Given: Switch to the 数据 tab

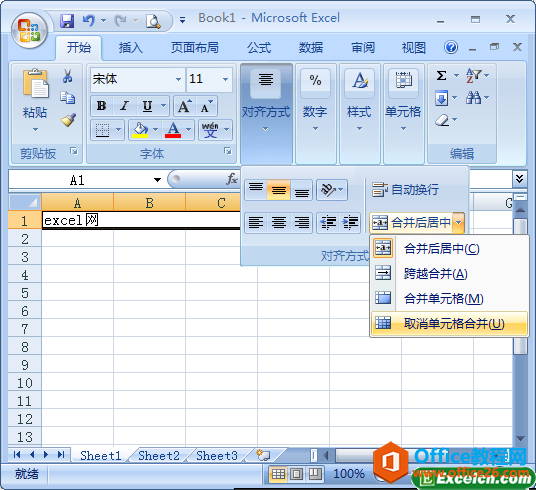Looking at the screenshot, I should coord(311,48).
